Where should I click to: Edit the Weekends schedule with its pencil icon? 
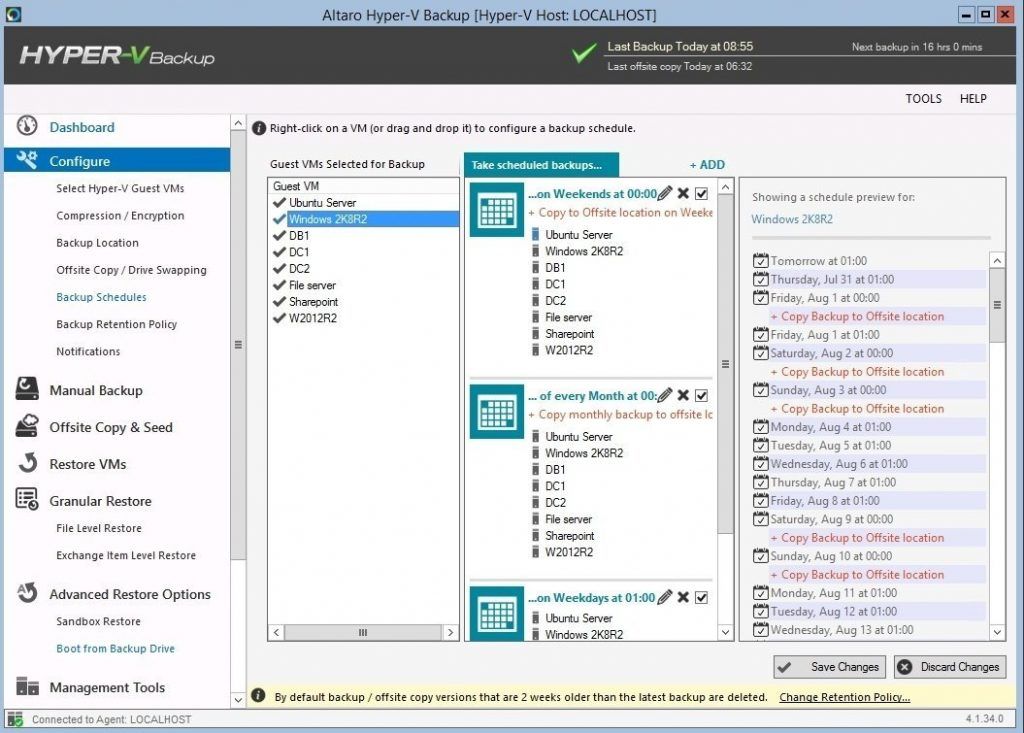[665, 193]
